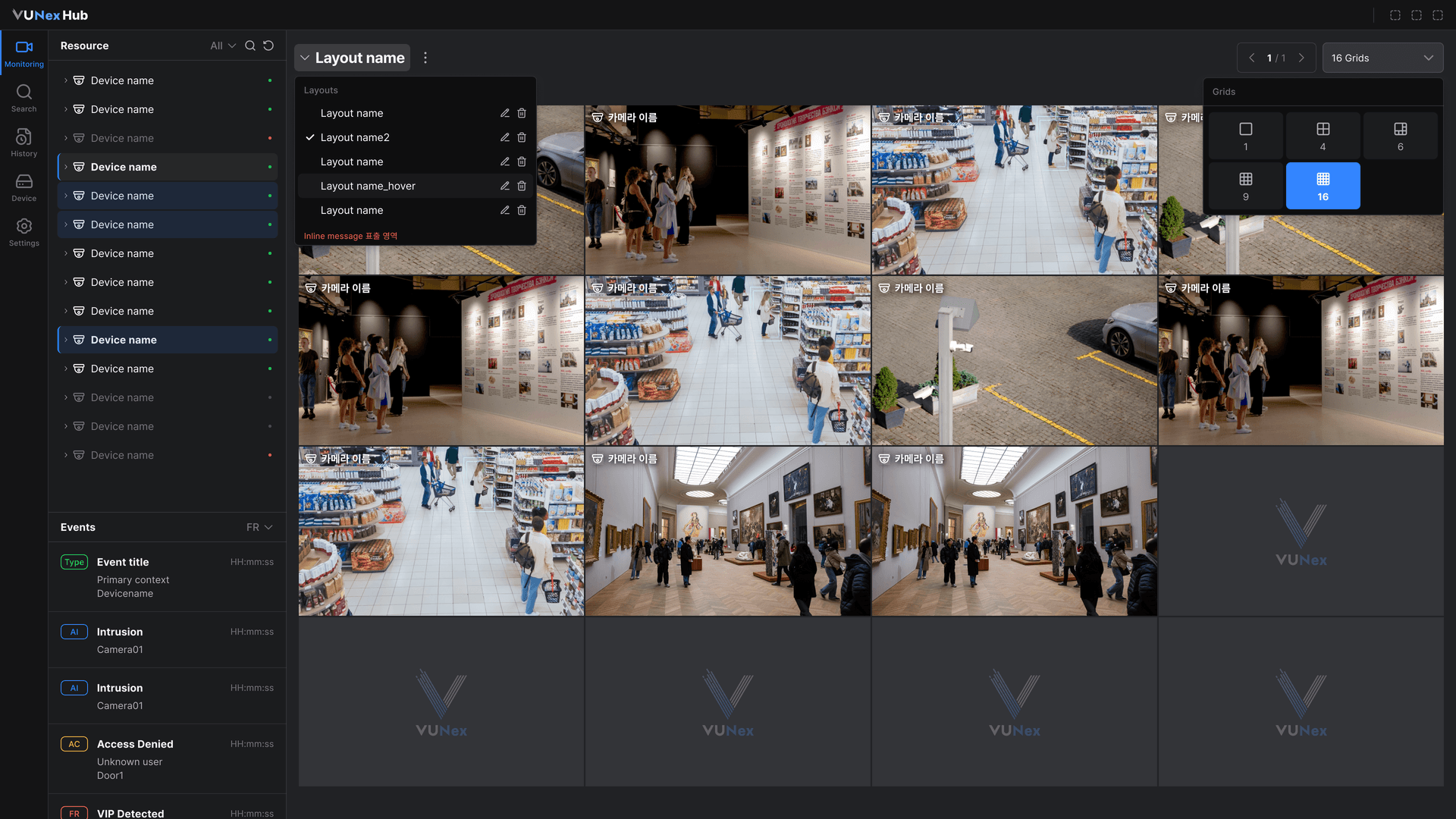Open the Settings section in the sidebar
The image size is (1456, 819).
coord(24,232)
